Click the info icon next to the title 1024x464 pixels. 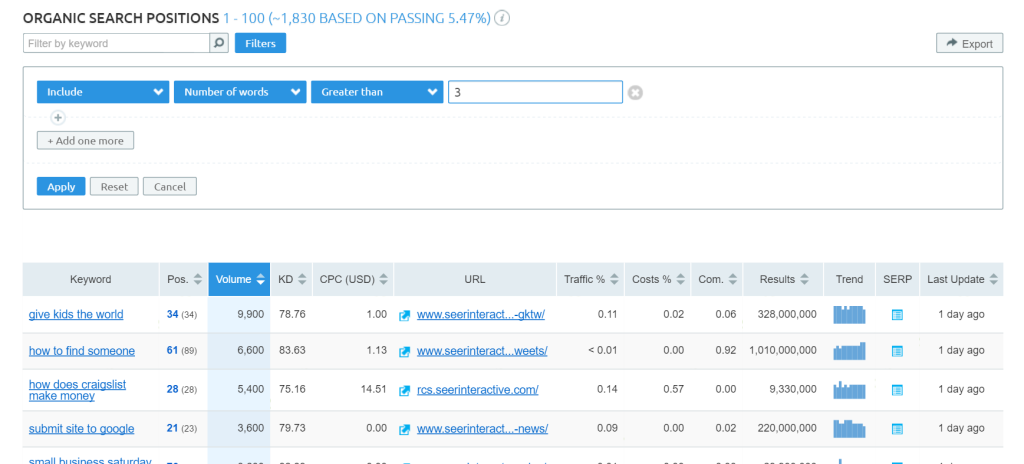tap(503, 19)
